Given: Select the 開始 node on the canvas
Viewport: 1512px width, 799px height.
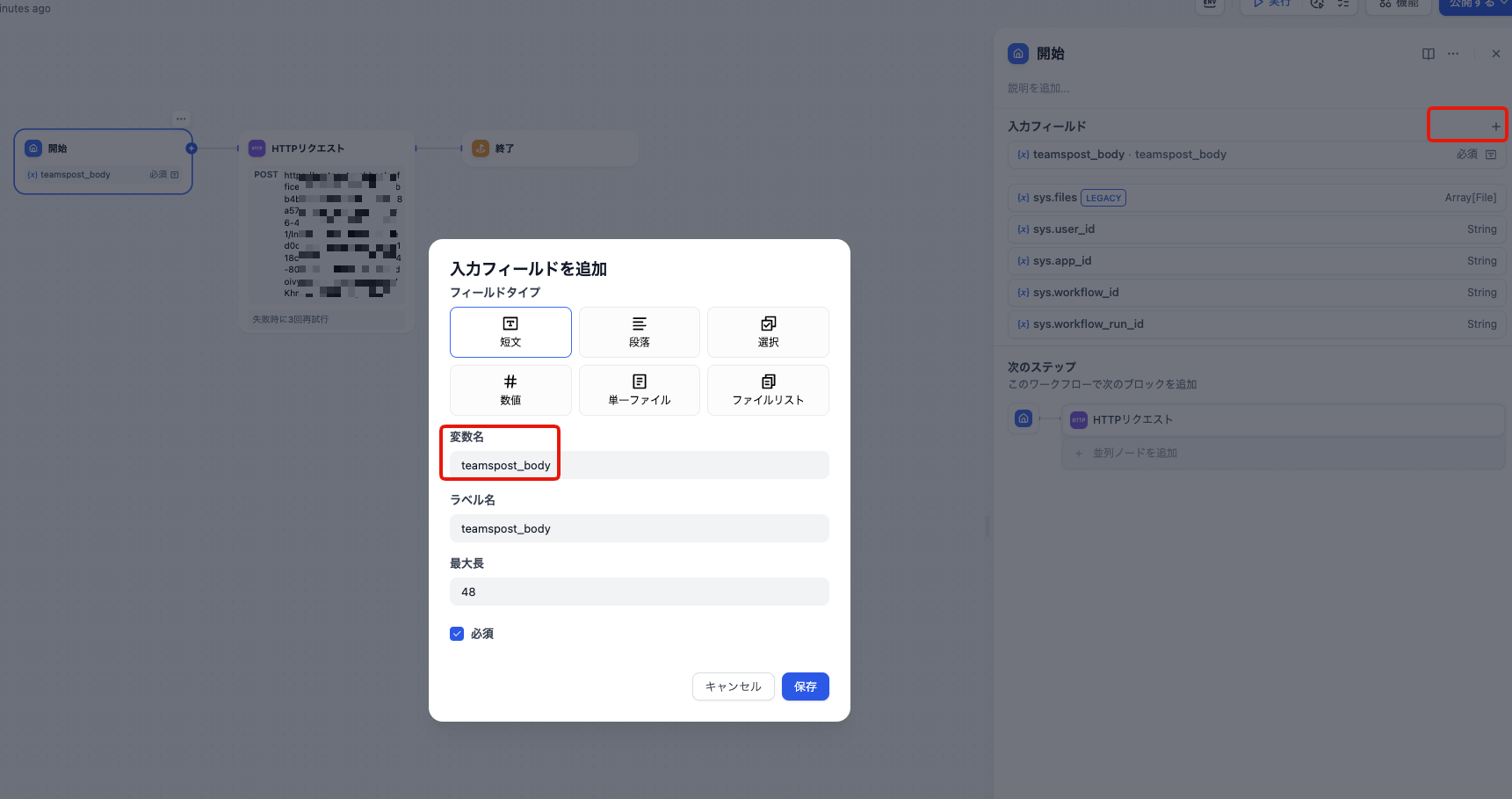Looking at the screenshot, I should (x=104, y=162).
